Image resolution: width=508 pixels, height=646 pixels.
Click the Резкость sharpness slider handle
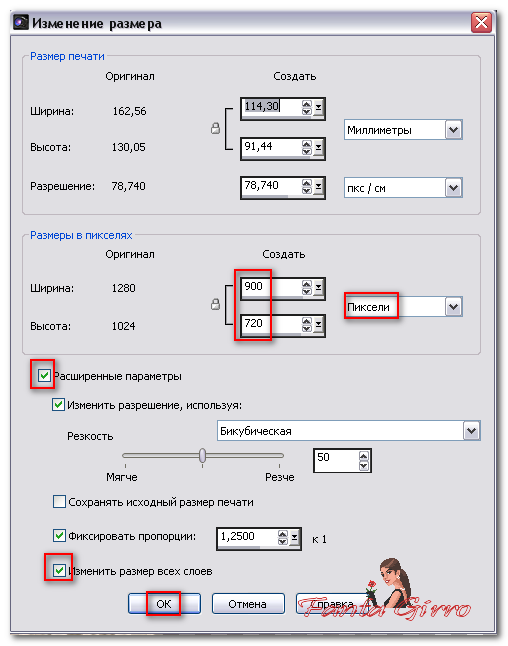(x=202, y=455)
